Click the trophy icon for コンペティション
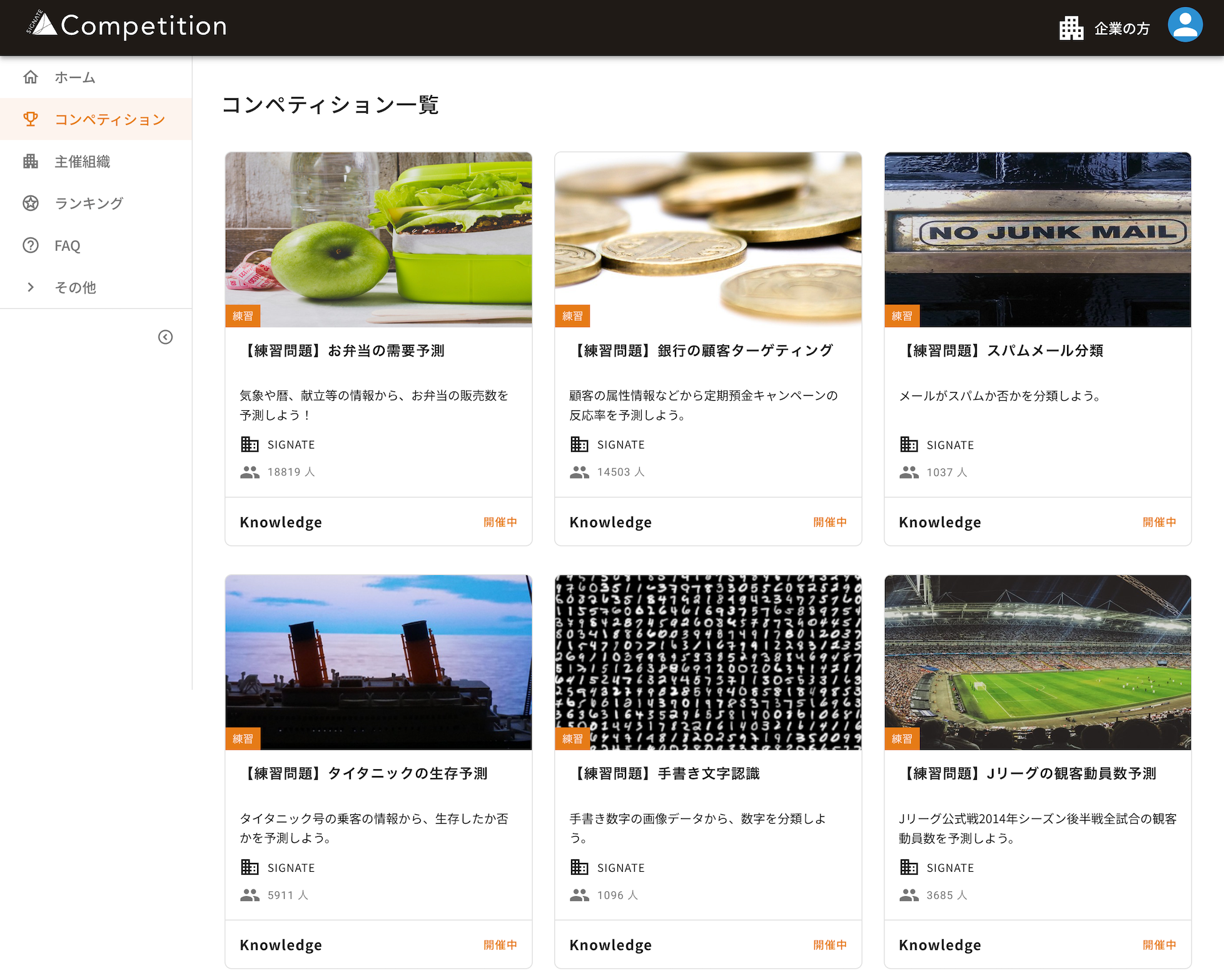The image size is (1224, 980). 31,119
